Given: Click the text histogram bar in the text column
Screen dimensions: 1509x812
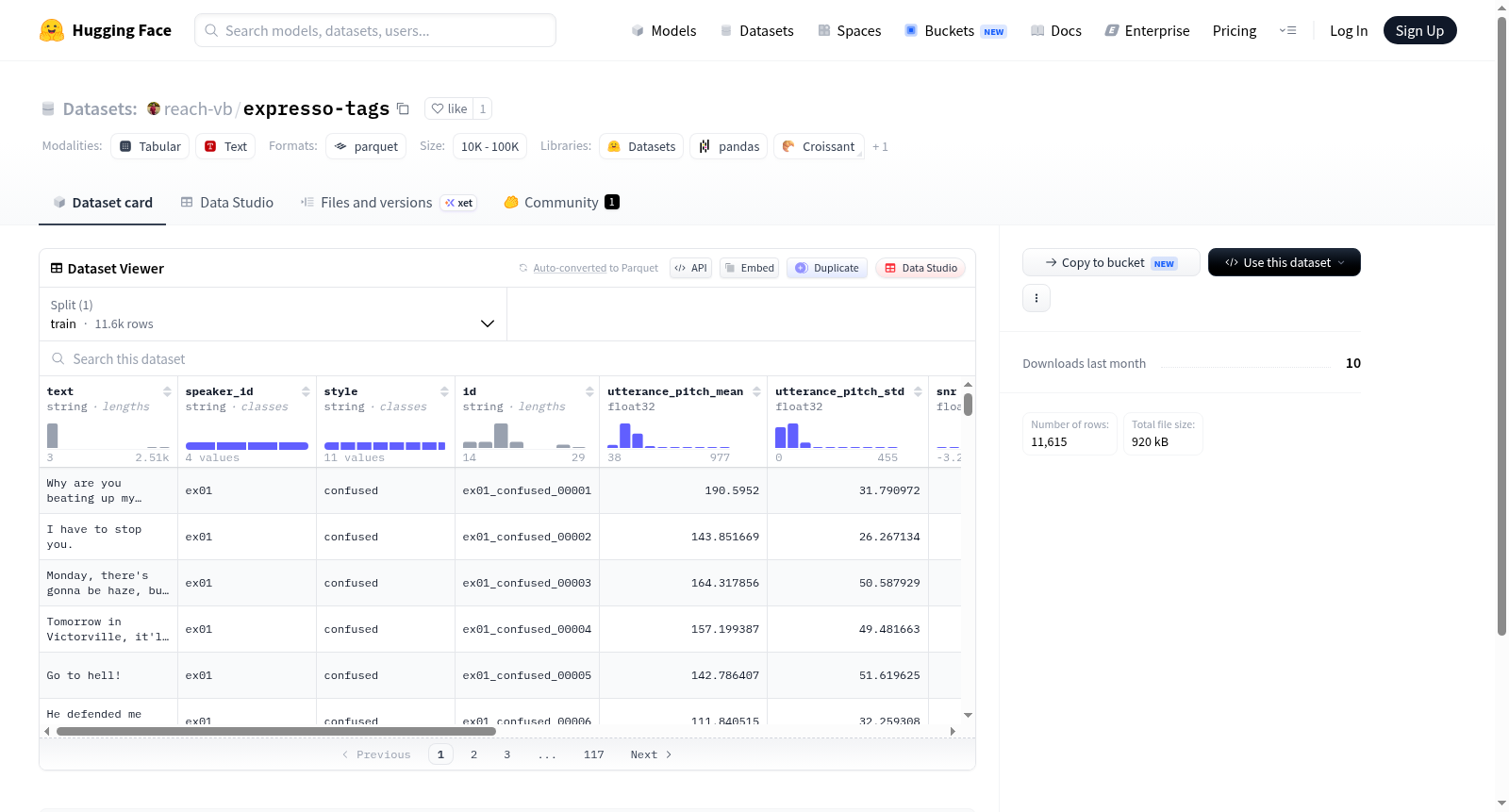Looking at the screenshot, I should [x=53, y=436].
